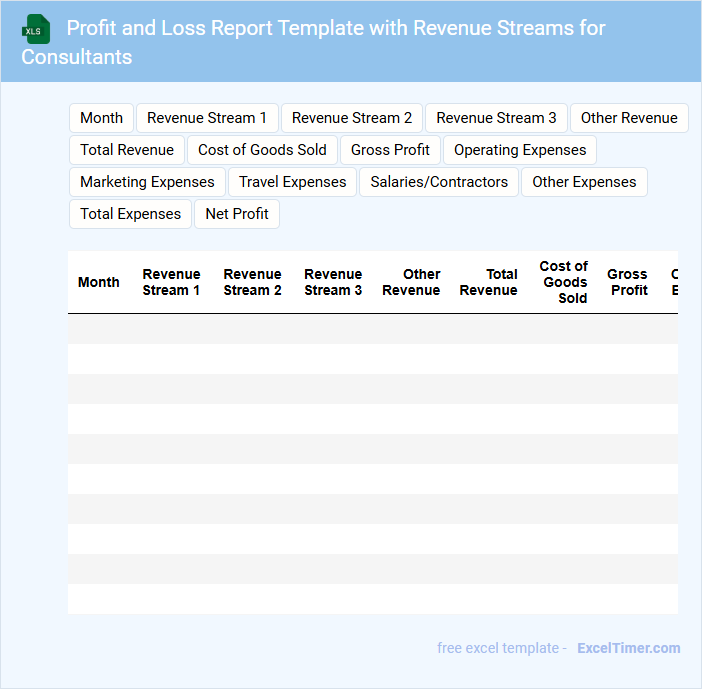Select the Total Revenue tag
Viewport: 702px width, 689px height.
tap(127, 150)
